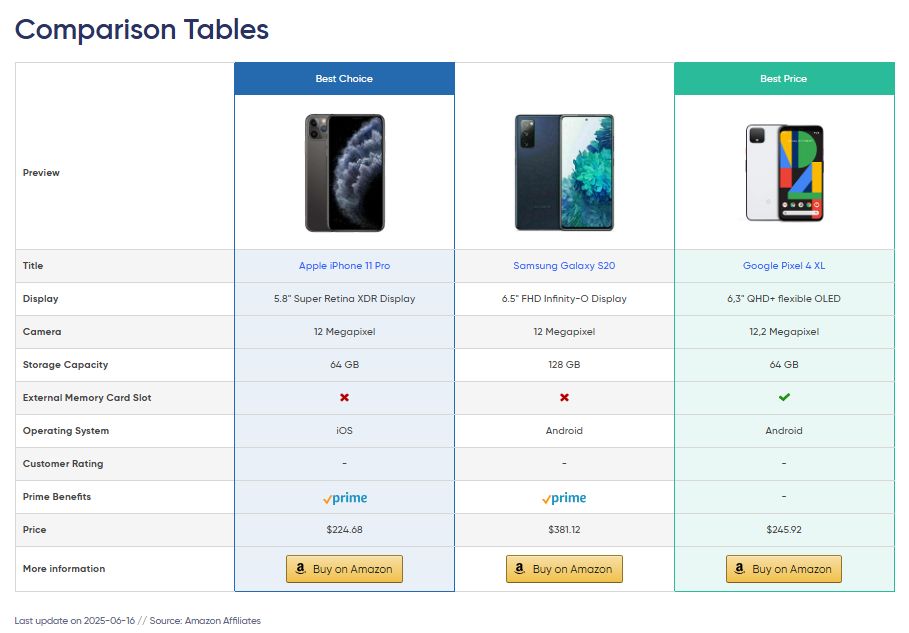Click the green checkmark under Google Pixel 4 XL
Image resolution: width=909 pixels, height=633 pixels.
point(784,397)
